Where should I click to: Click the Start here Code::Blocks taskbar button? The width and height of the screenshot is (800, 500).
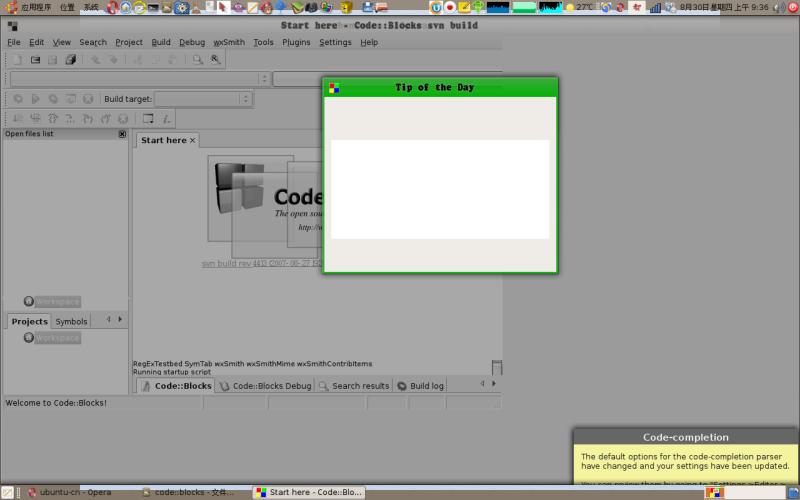(310, 492)
